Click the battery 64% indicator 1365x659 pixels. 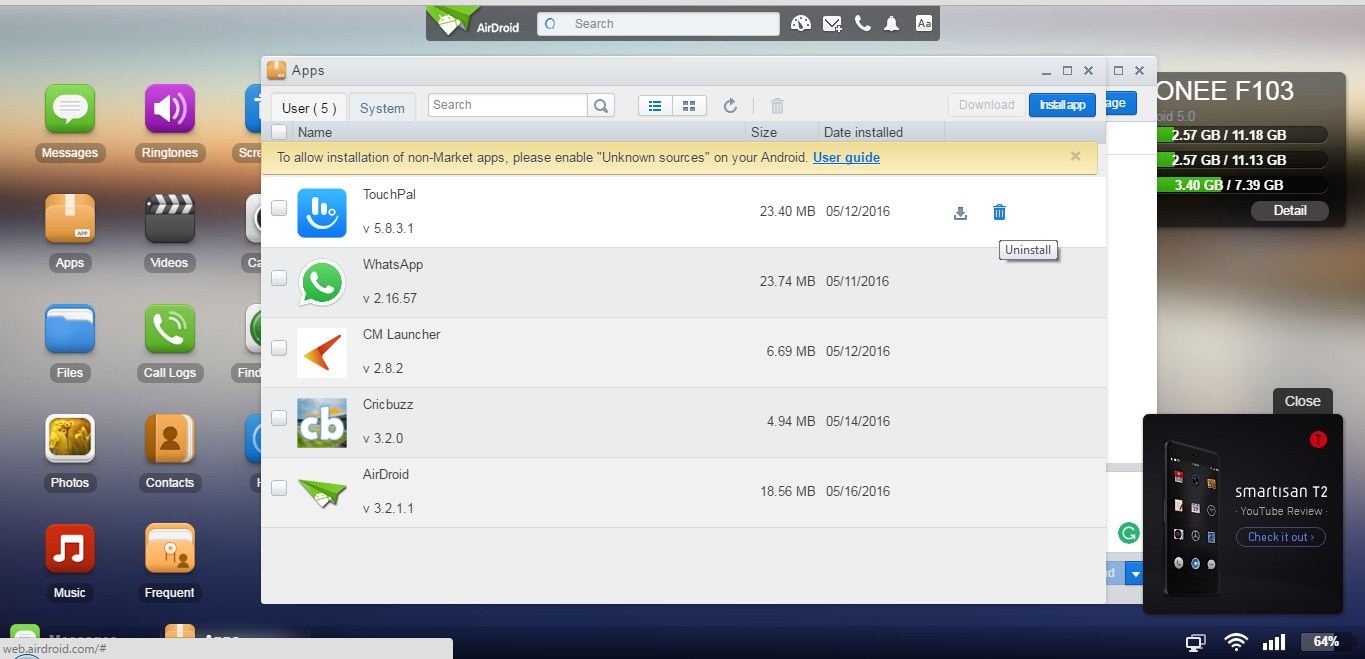click(x=1324, y=642)
